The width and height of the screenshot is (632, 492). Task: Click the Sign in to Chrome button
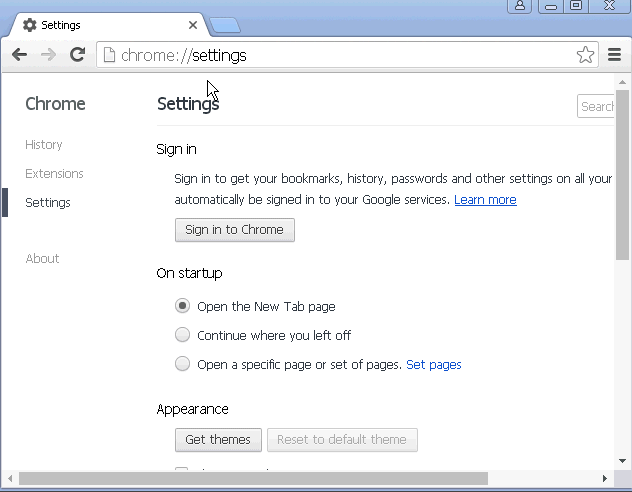[235, 230]
